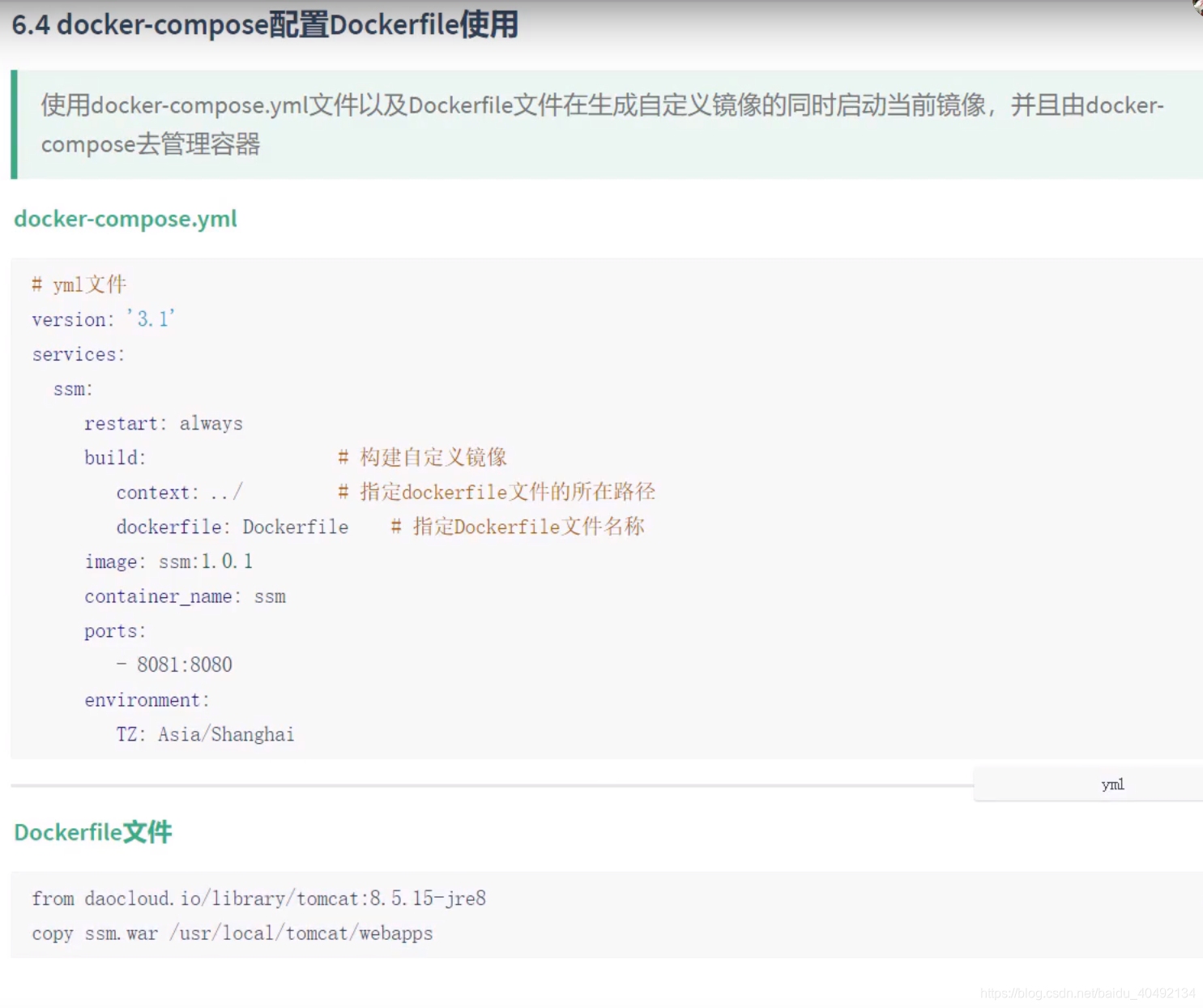This screenshot has width=1203, height=1008.
Task: Click the '# 指定dockerfile文件的所在路径' comment
Action: [x=497, y=492]
